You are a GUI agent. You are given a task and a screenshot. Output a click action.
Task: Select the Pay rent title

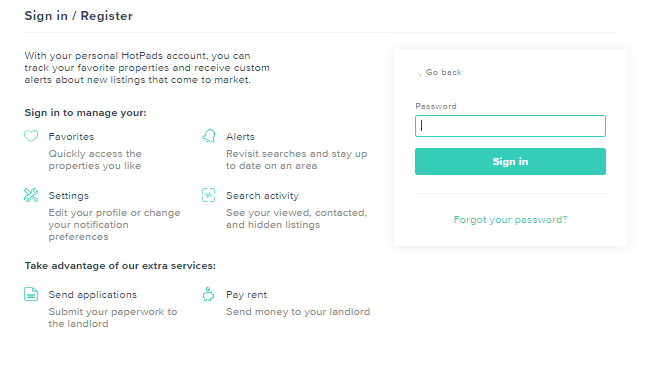pos(246,295)
